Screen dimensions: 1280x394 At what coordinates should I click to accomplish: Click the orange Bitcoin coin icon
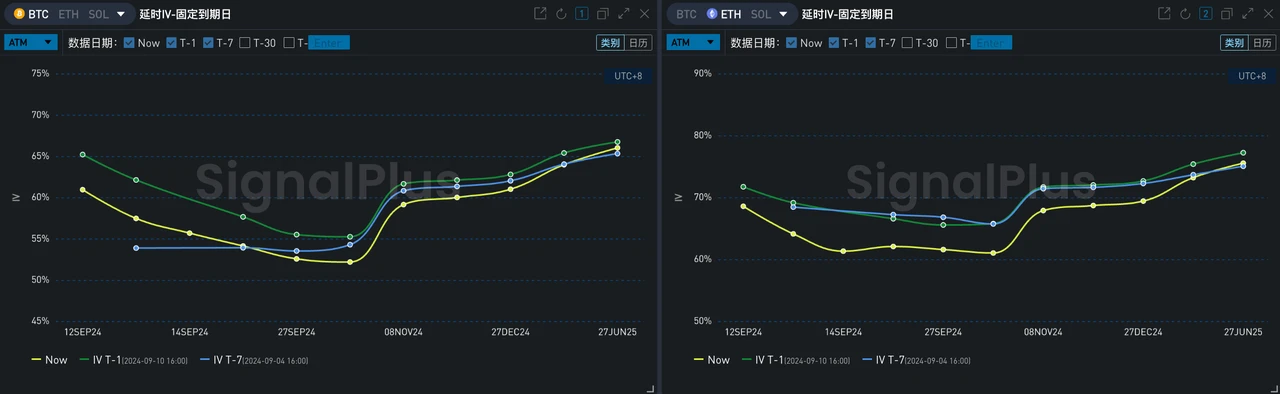click(x=19, y=14)
